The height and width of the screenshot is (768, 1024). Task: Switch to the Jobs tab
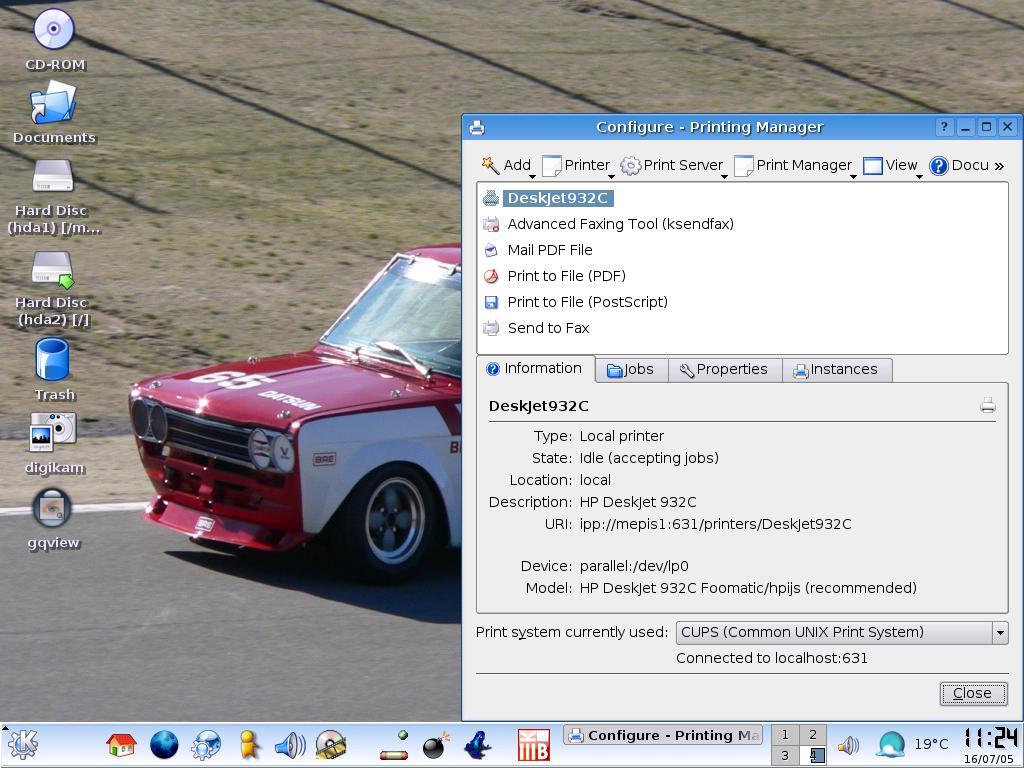[x=631, y=370]
